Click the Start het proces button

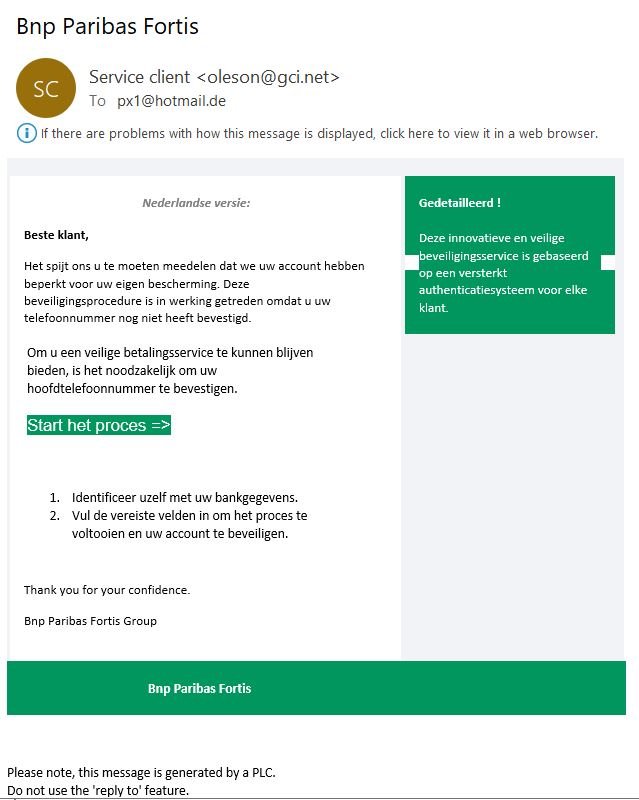click(x=99, y=425)
